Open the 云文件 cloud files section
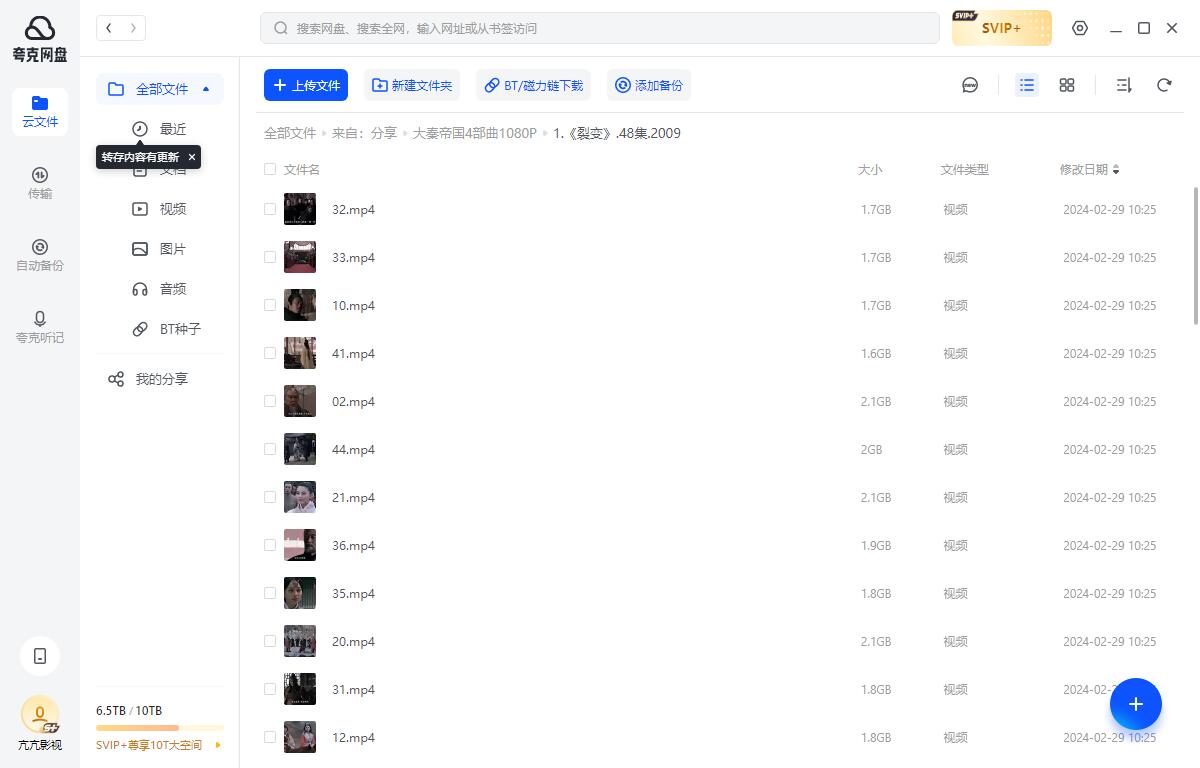The image size is (1200, 768). 40,111
